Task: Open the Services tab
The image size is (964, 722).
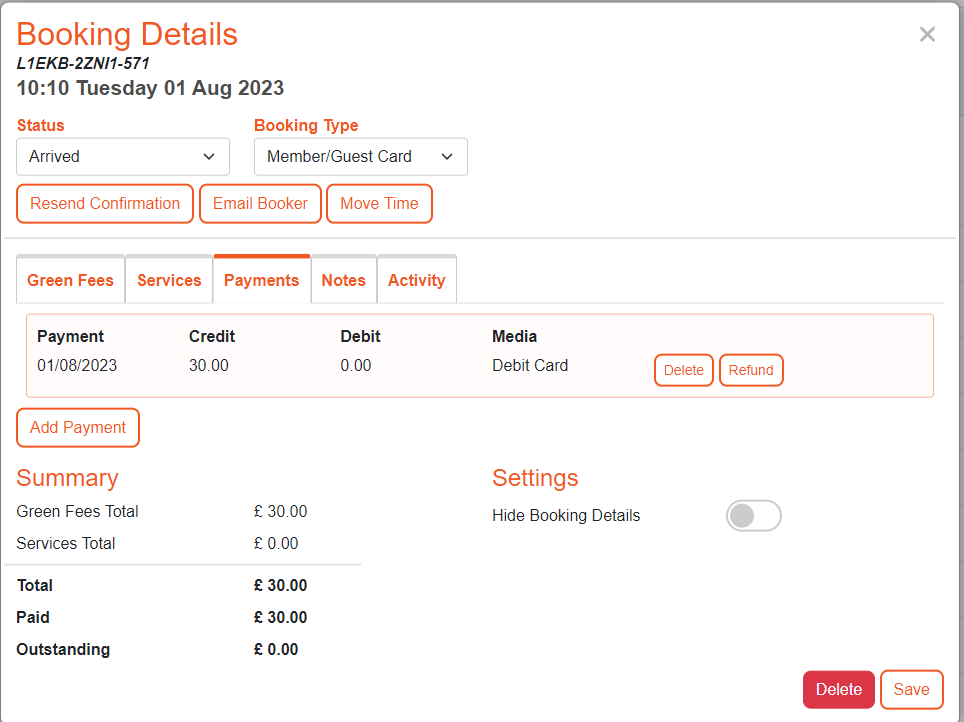Action: (168, 280)
